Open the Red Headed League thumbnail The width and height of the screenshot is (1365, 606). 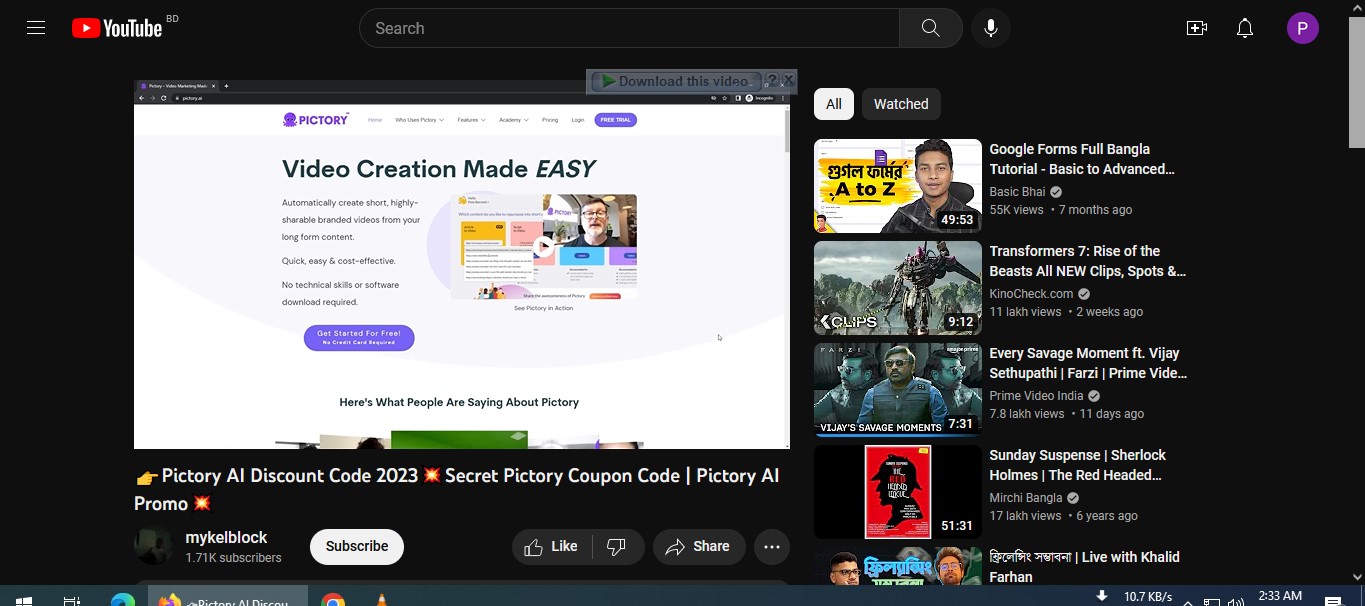click(x=898, y=492)
